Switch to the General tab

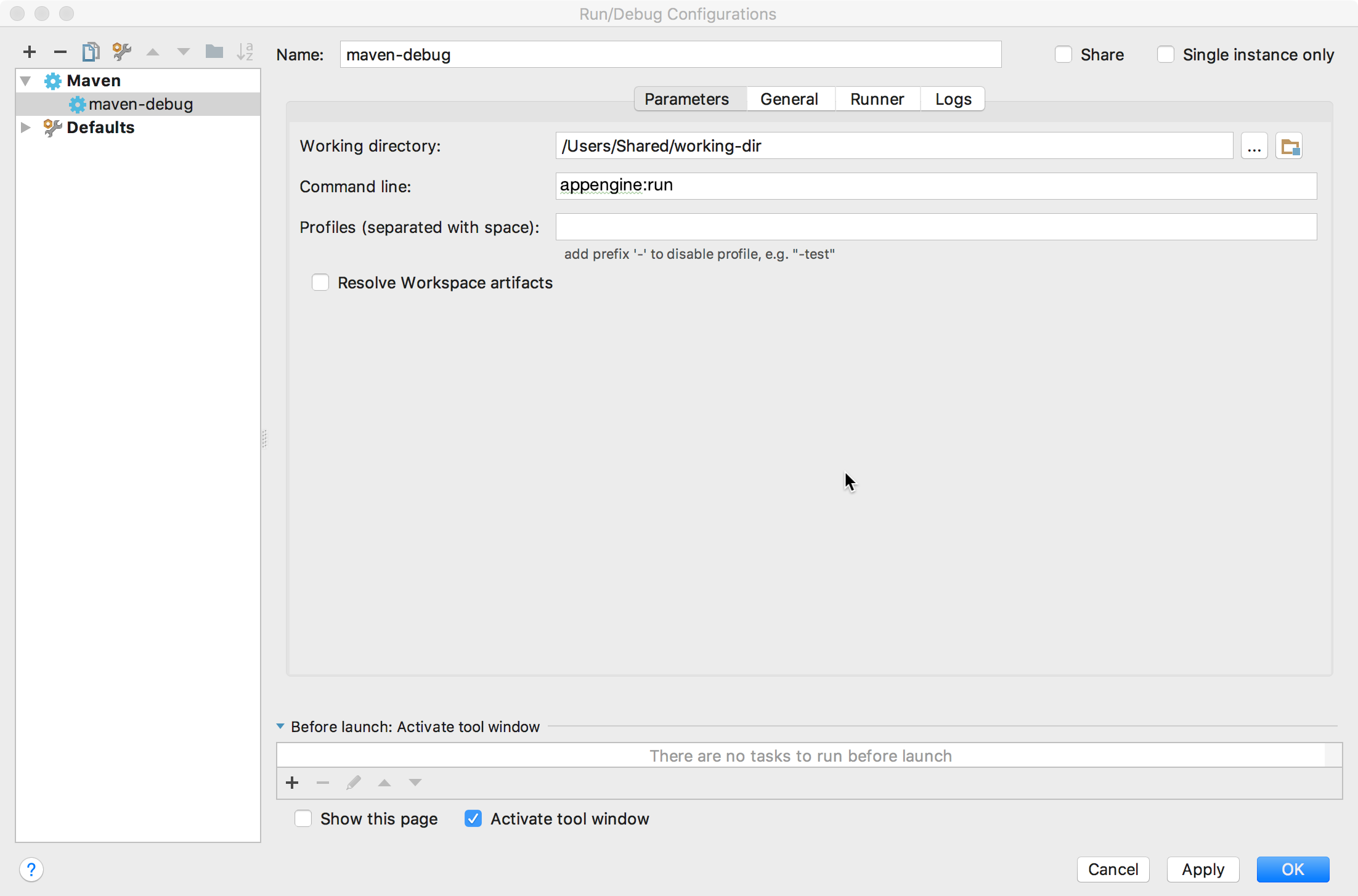click(x=789, y=99)
